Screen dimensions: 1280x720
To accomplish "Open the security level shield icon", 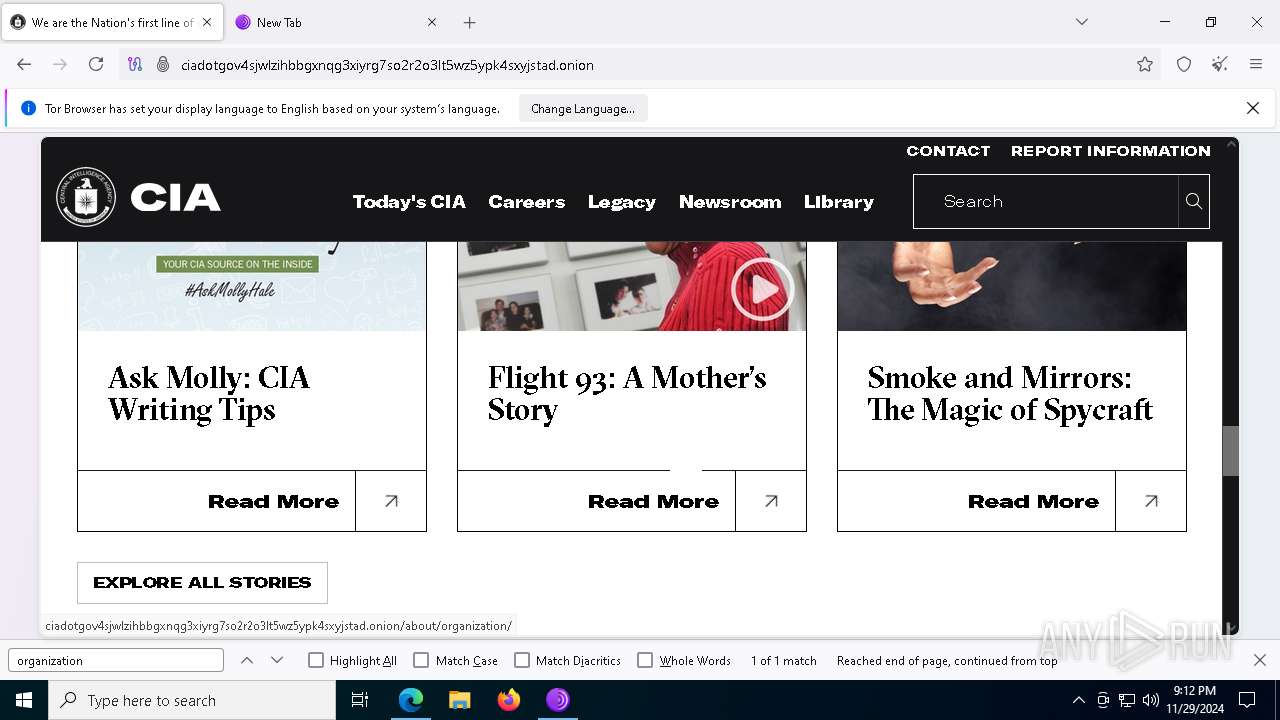I will tap(1184, 64).
